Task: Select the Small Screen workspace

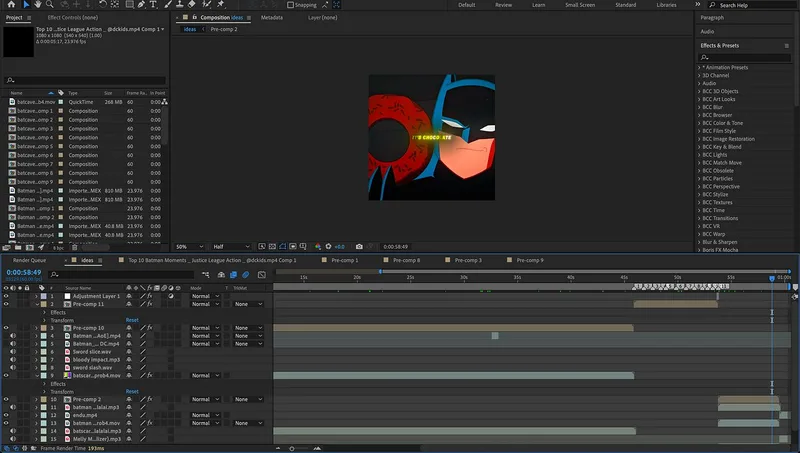Action: 580,5
